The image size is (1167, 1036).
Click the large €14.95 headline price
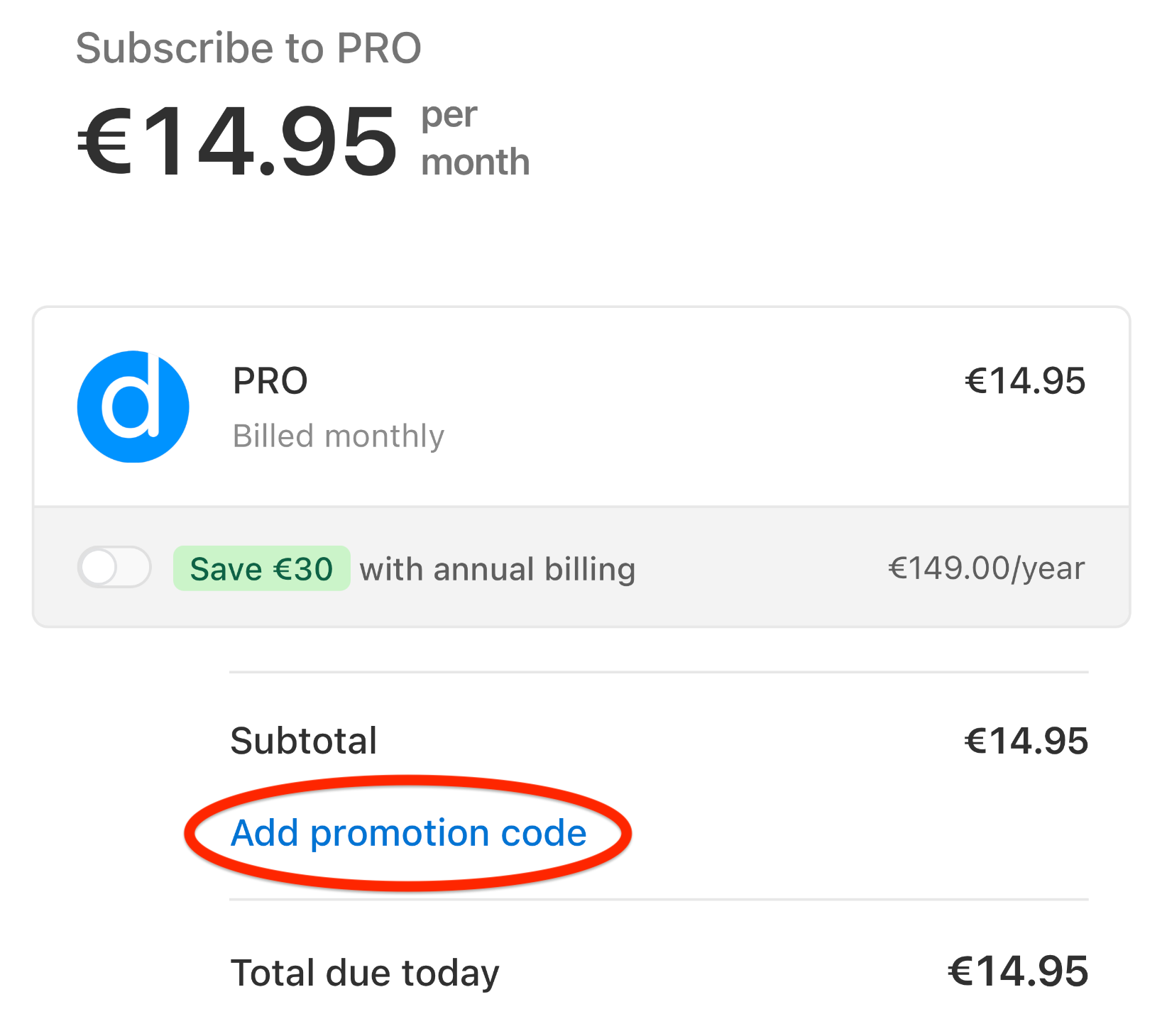pos(237,140)
